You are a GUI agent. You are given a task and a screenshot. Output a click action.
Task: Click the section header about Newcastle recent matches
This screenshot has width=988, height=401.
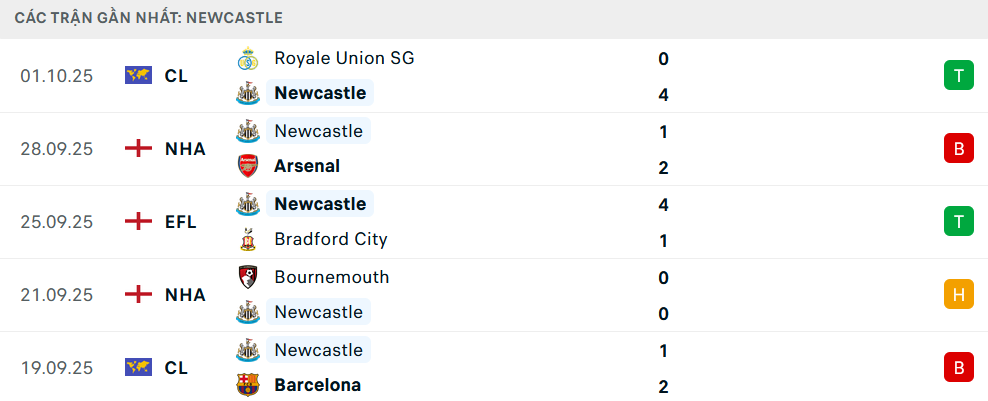pos(148,17)
